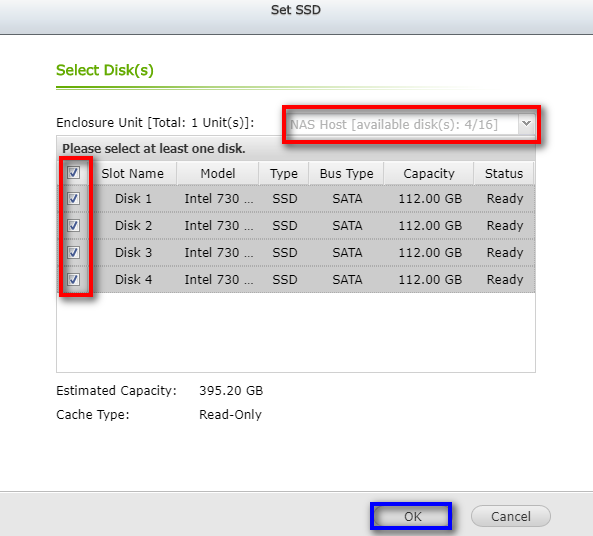Screen dimensions: 593x536
Task: Sort by Bus Type column header
Action: click(346, 174)
